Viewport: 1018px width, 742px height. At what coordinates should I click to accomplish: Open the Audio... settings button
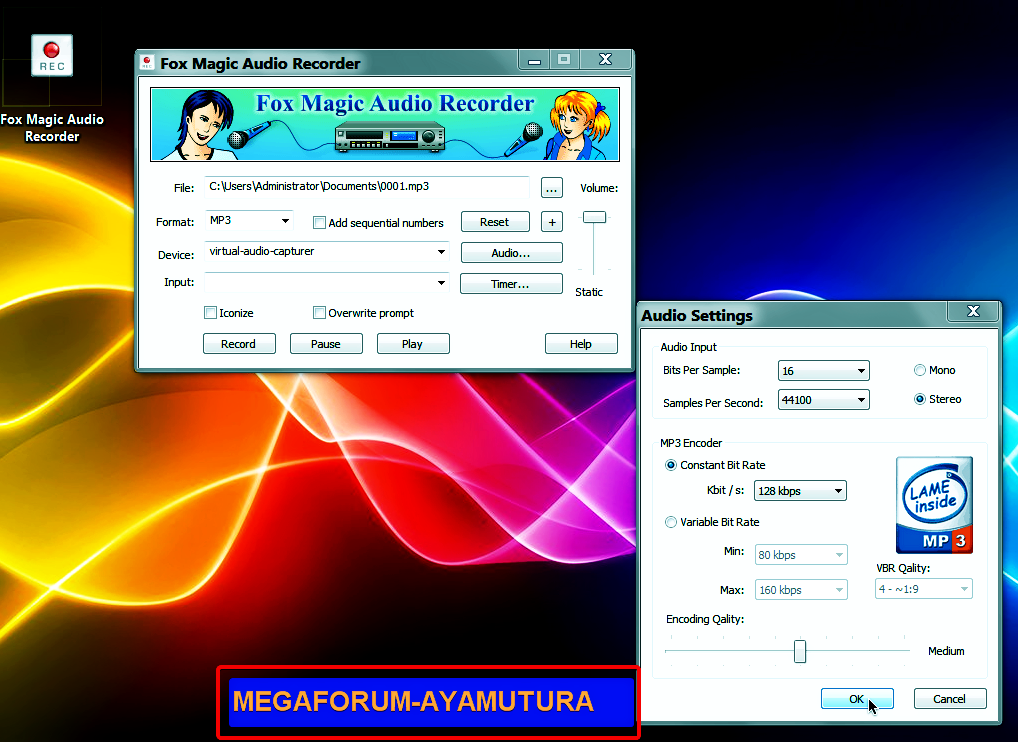(511, 253)
